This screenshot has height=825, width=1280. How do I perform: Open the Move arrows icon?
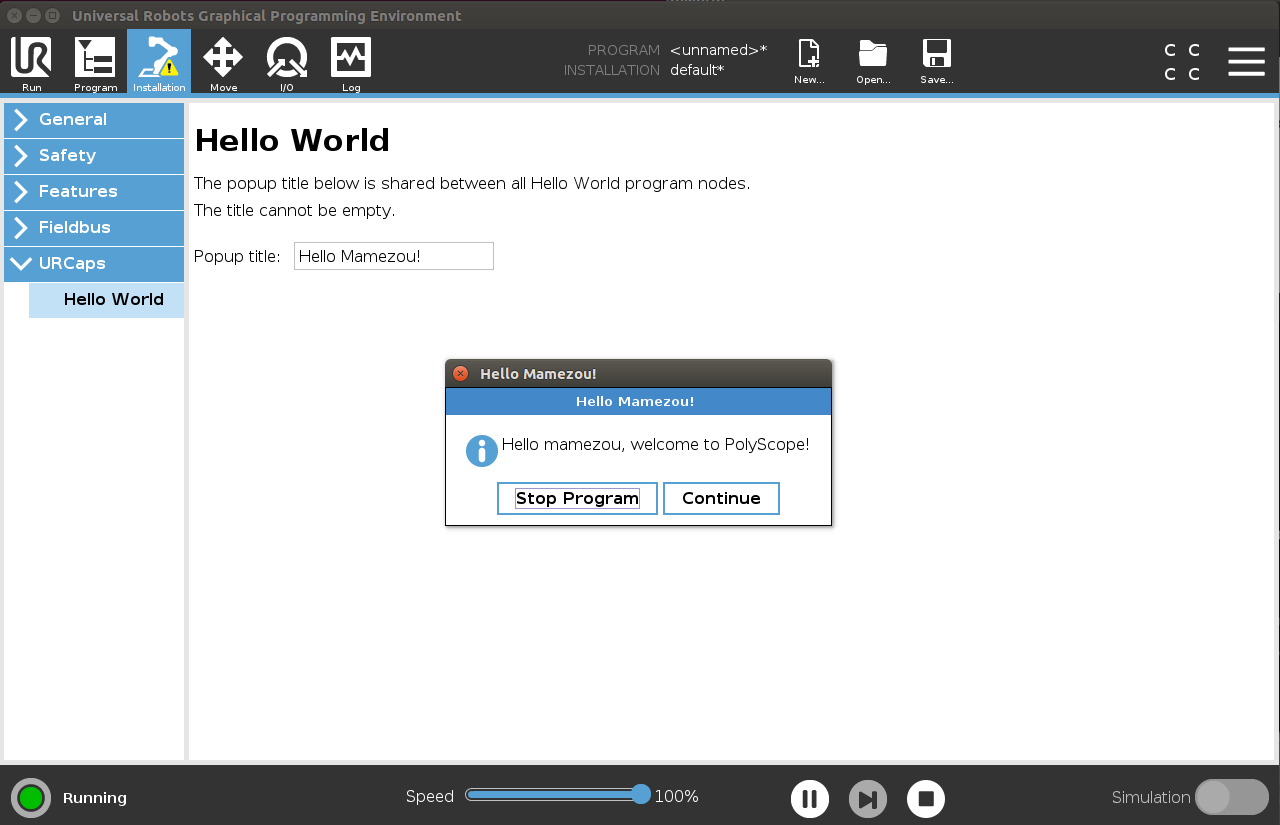223,60
